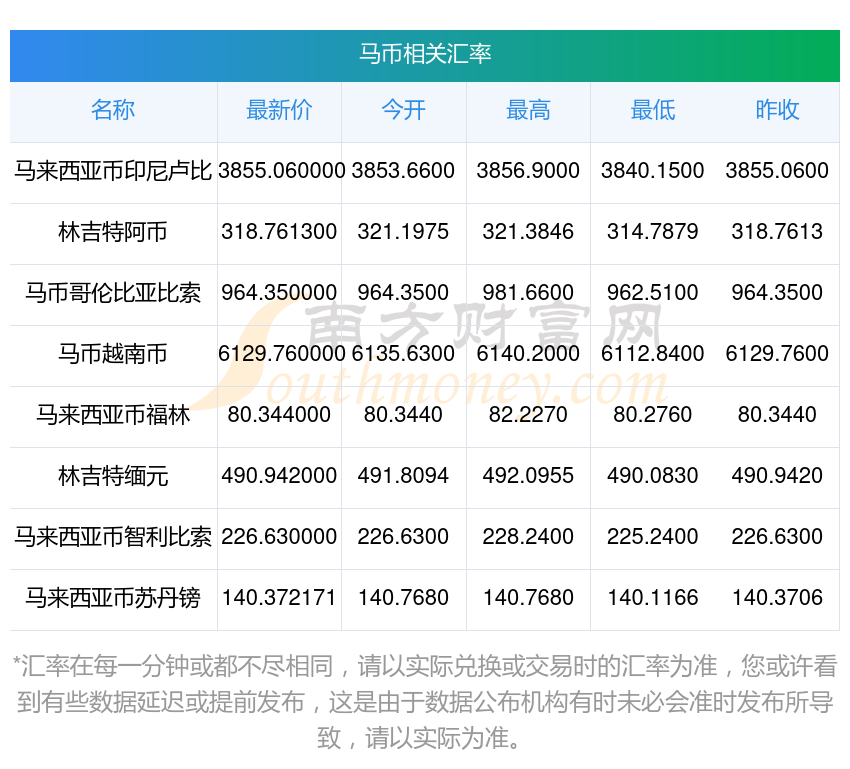Click the opening value 321.1975
This screenshot has width=850, height=769.
tap(403, 232)
